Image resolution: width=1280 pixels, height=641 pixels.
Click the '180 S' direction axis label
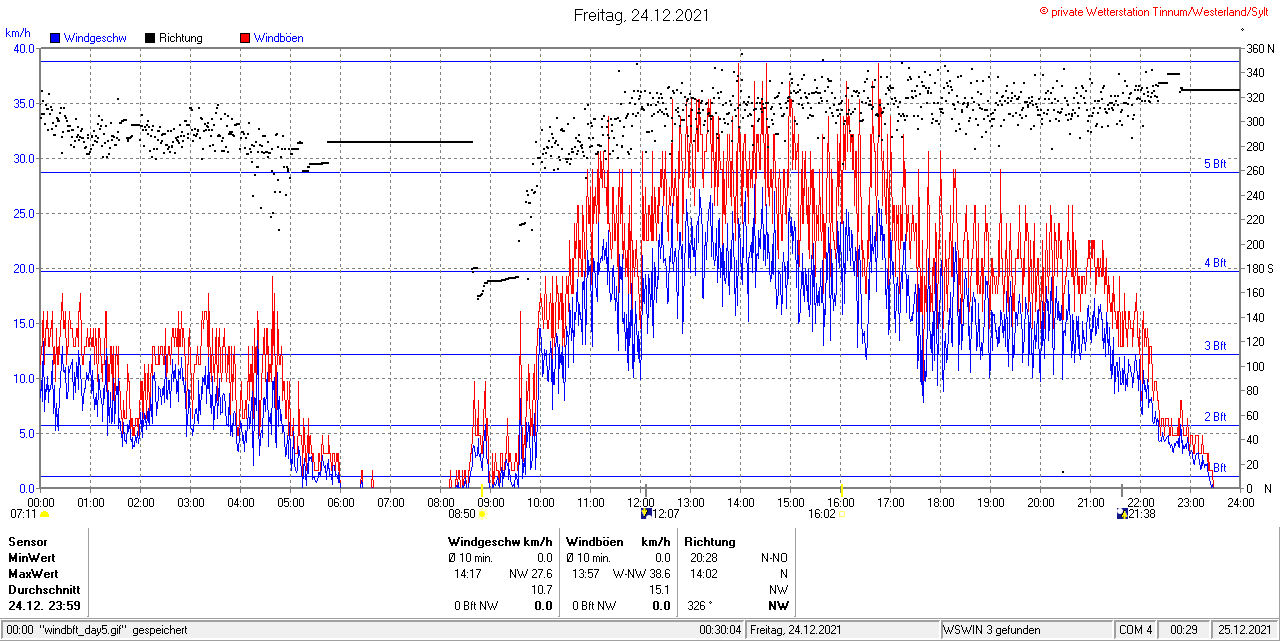(x=1260, y=269)
